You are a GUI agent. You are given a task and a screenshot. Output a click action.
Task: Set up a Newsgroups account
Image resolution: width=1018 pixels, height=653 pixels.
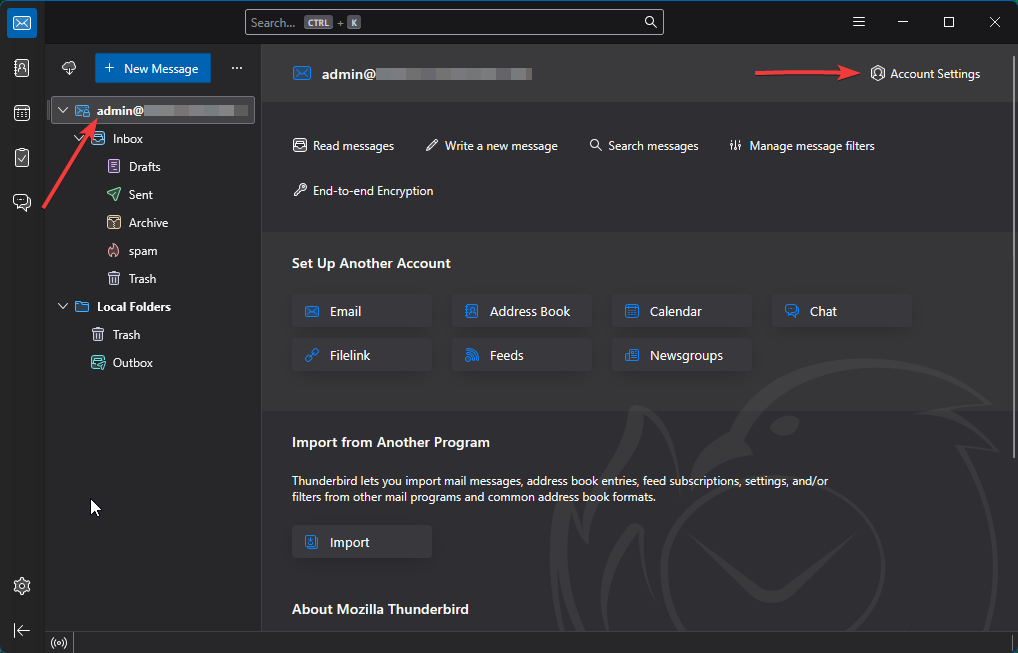[x=682, y=355]
